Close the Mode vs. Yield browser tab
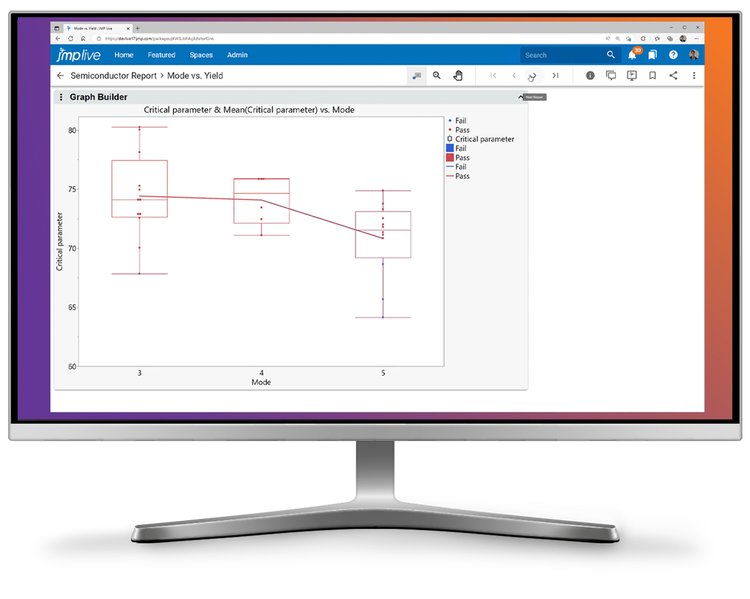The width and height of the screenshot is (750, 599). pyautogui.click(x=128, y=28)
